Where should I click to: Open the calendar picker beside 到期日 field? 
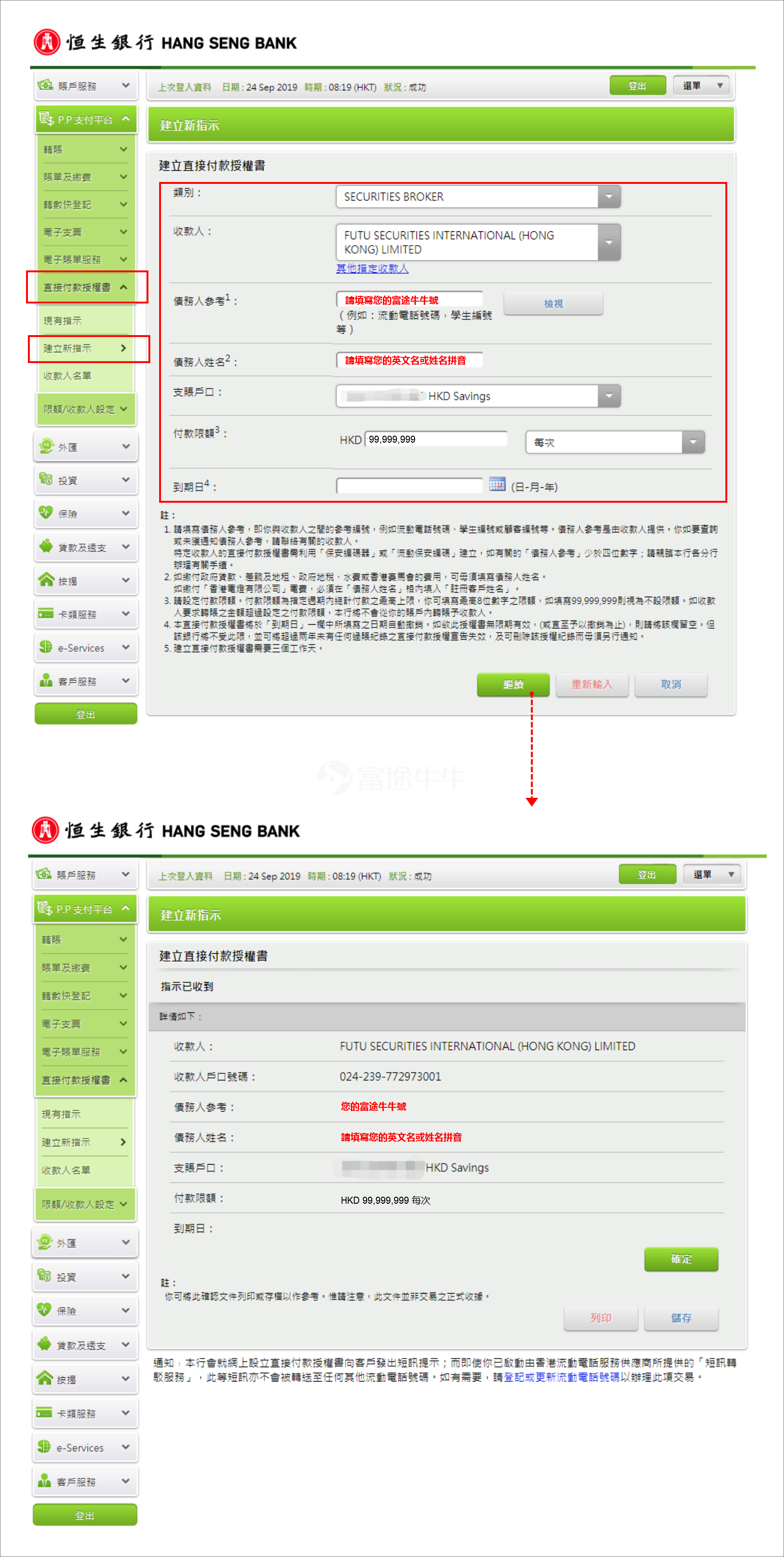coord(497,484)
